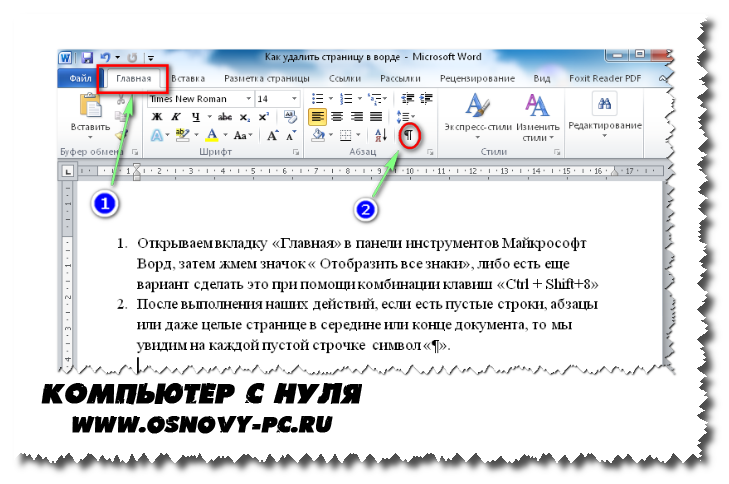Click the multilevel list icon
This screenshot has width=729, height=484.
click(x=374, y=99)
